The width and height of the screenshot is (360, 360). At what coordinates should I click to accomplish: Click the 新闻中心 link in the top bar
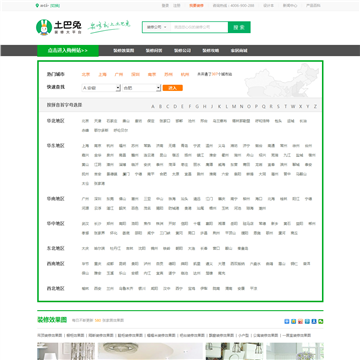coord(290,5)
